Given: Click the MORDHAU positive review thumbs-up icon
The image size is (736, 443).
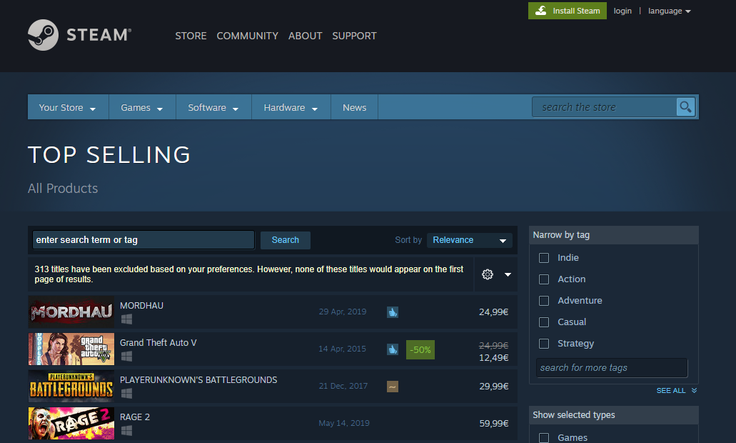Looking at the screenshot, I should (392, 312).
